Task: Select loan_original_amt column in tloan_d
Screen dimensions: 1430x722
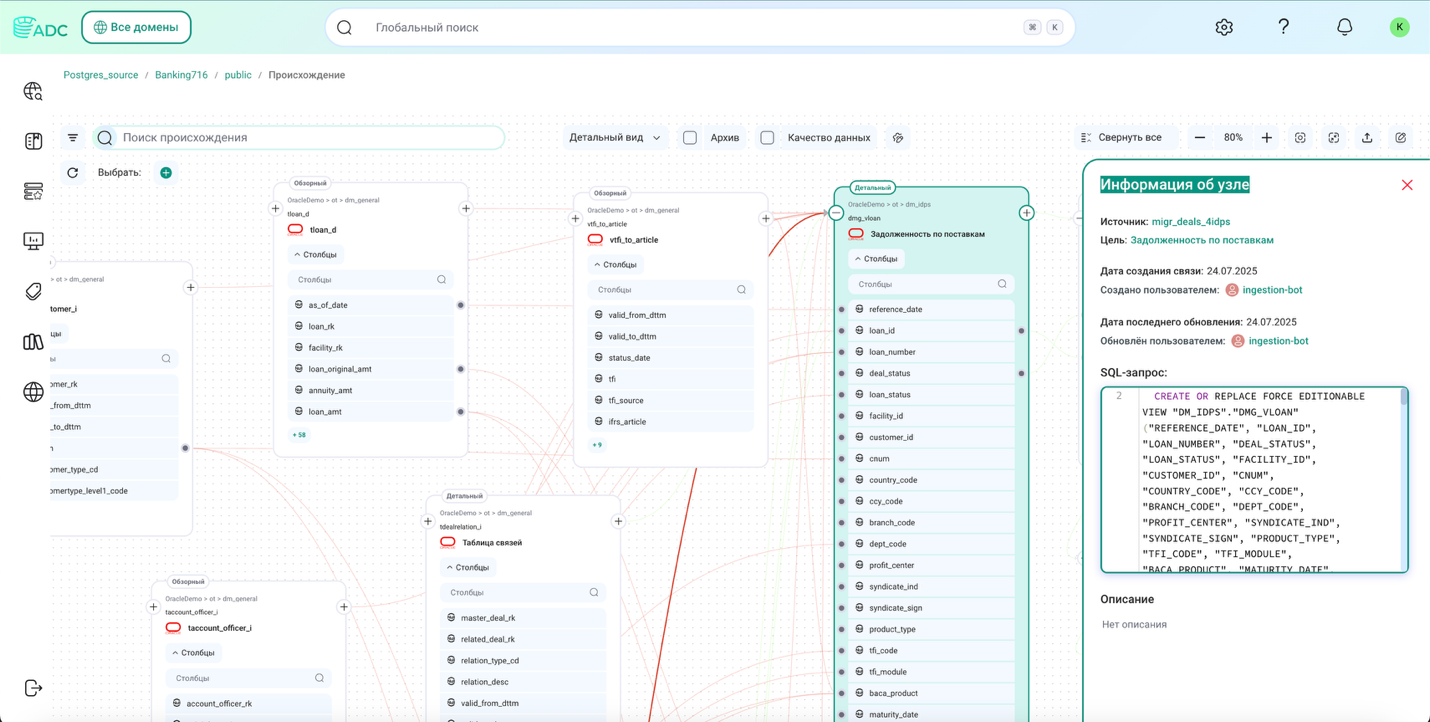Action: click(x=371, y=369)
